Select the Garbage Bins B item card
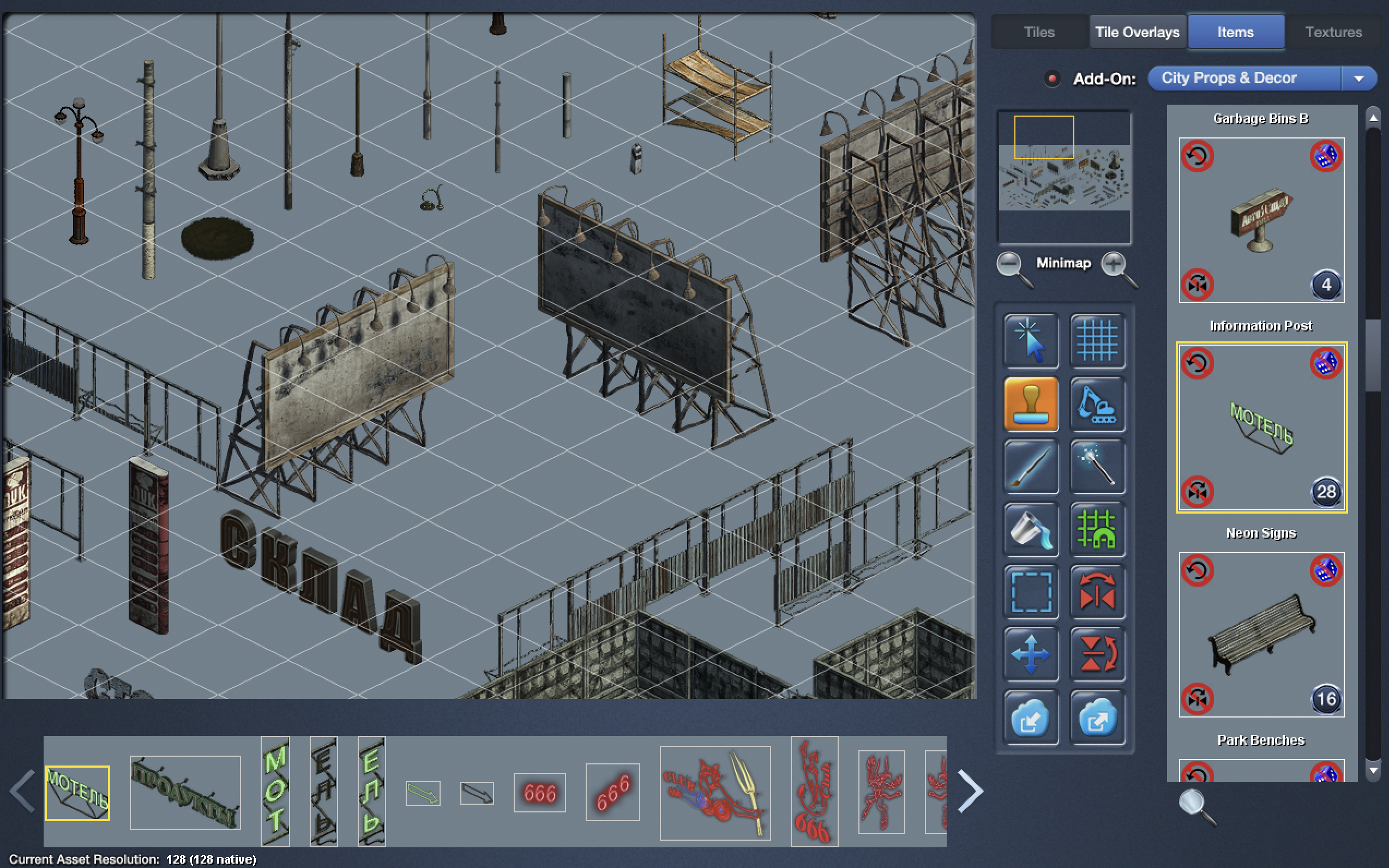The image size is (1389, 868). tap(1261, 220)
